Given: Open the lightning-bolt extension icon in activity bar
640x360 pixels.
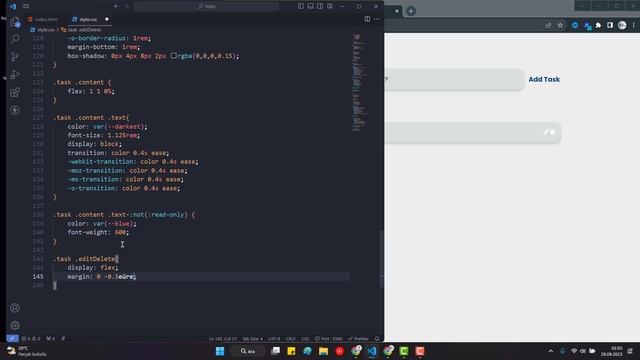Looking at the screenshot, I should 15,110.
